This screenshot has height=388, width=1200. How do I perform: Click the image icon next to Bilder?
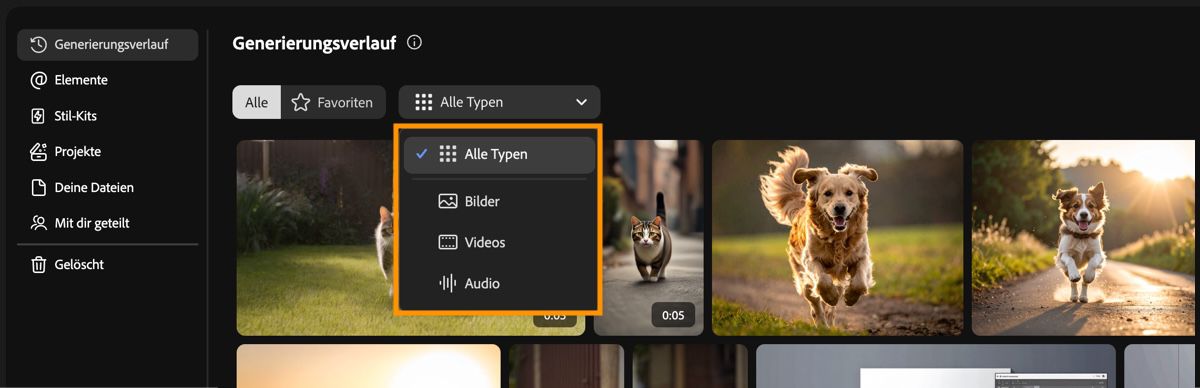coord(448,201)
